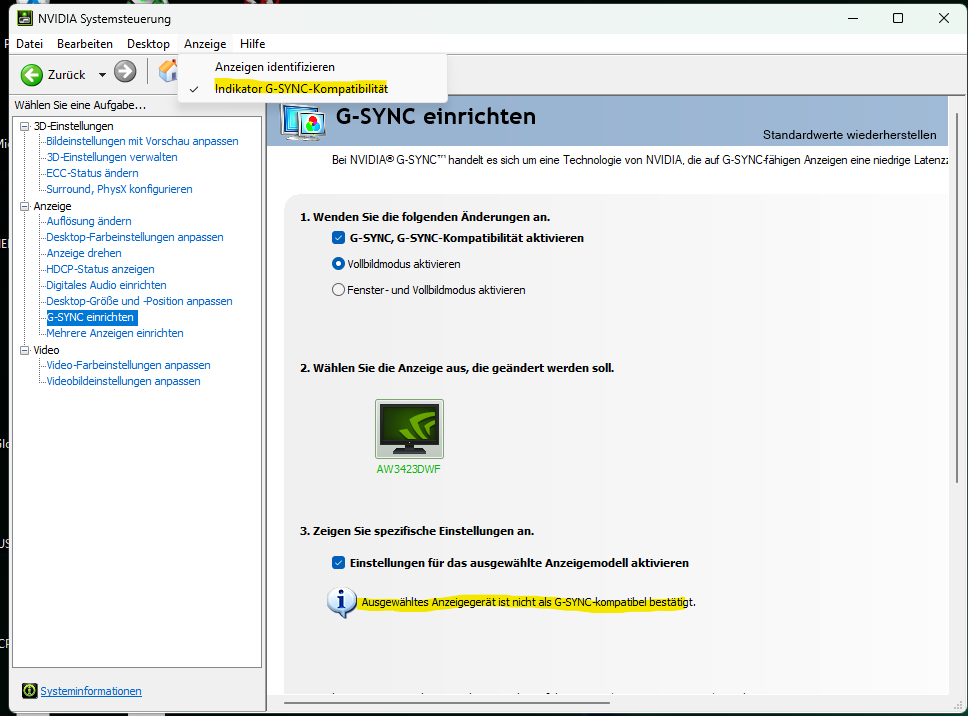This screenshot has height=716, width=968.
Task: Click Standardwerte wiederherstellen link
Action: coord(849,135)
